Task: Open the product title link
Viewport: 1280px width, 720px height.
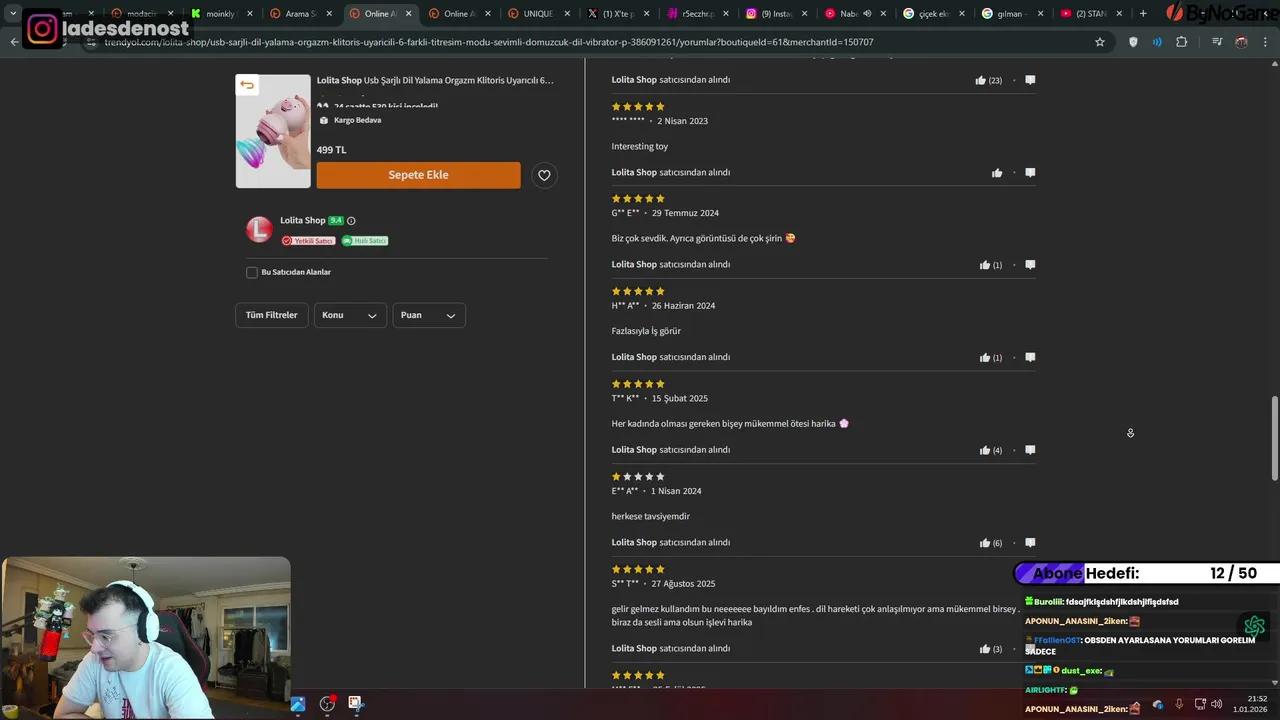Action: click(435, 80)
